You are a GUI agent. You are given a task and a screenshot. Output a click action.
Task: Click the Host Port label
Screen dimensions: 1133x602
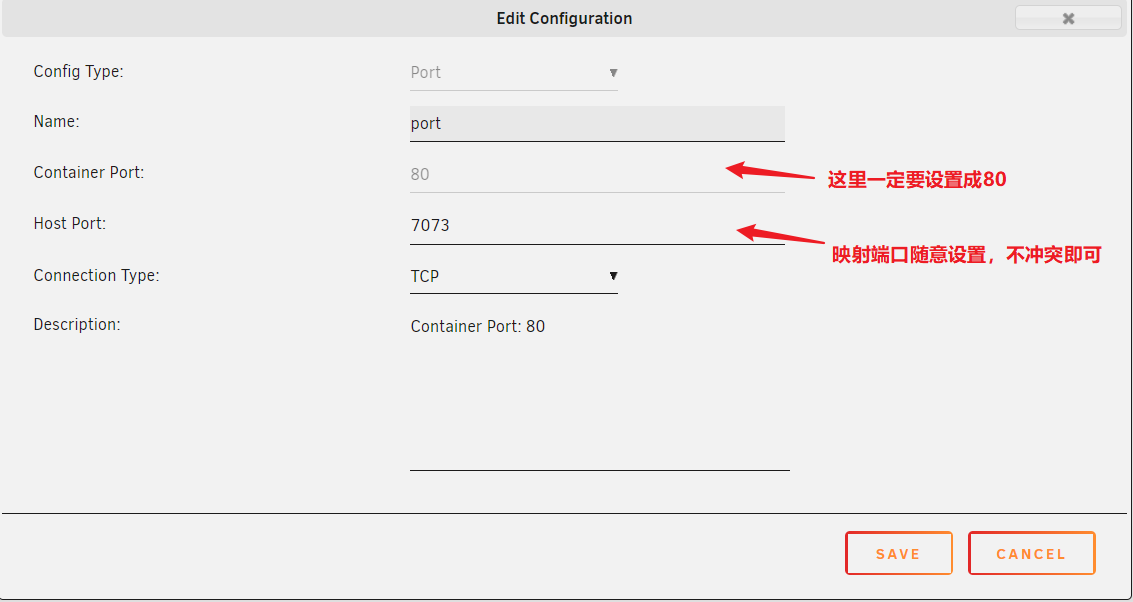tap(69, 224)
